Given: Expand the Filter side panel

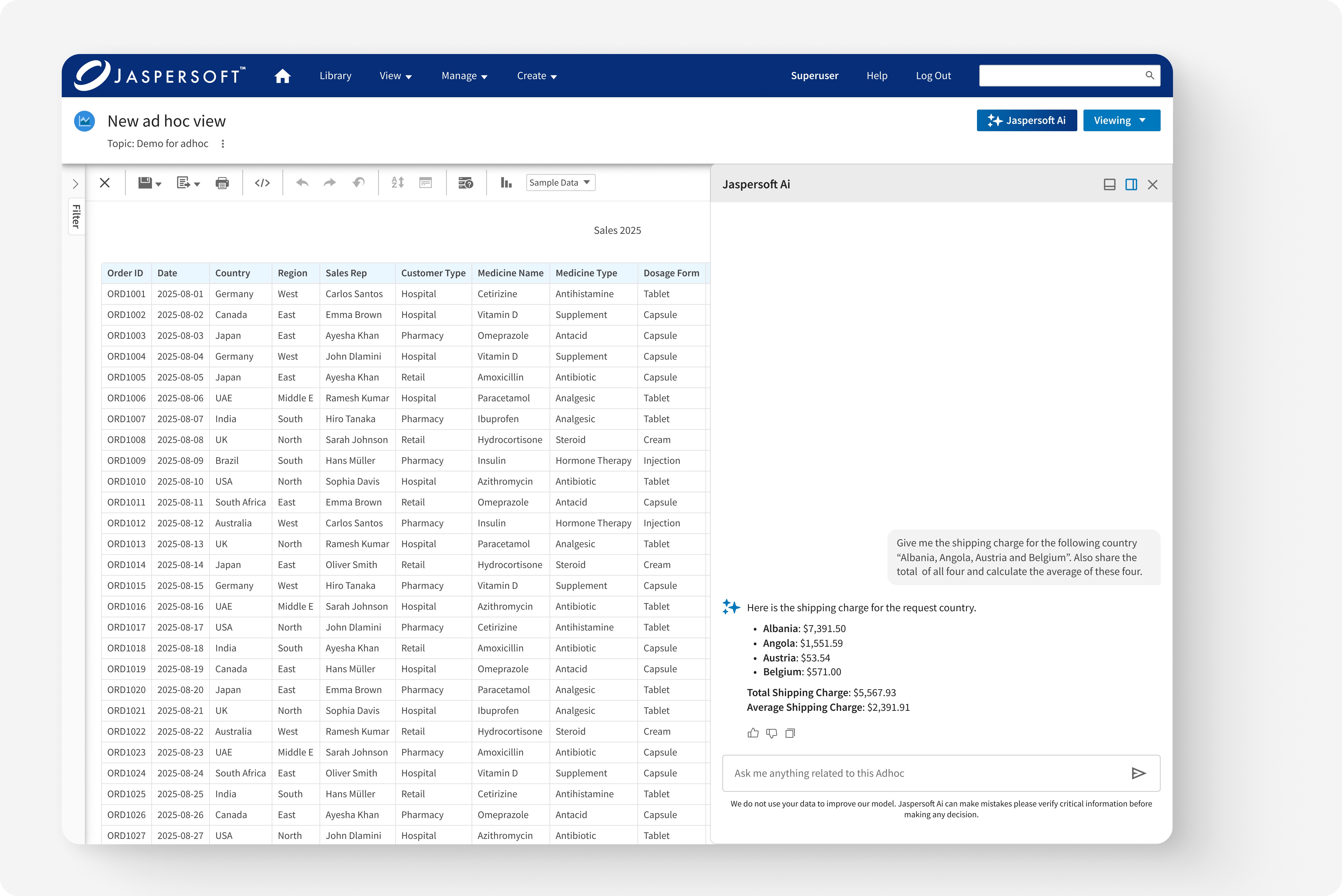Looking at the screenshot, I should point(75,184).
